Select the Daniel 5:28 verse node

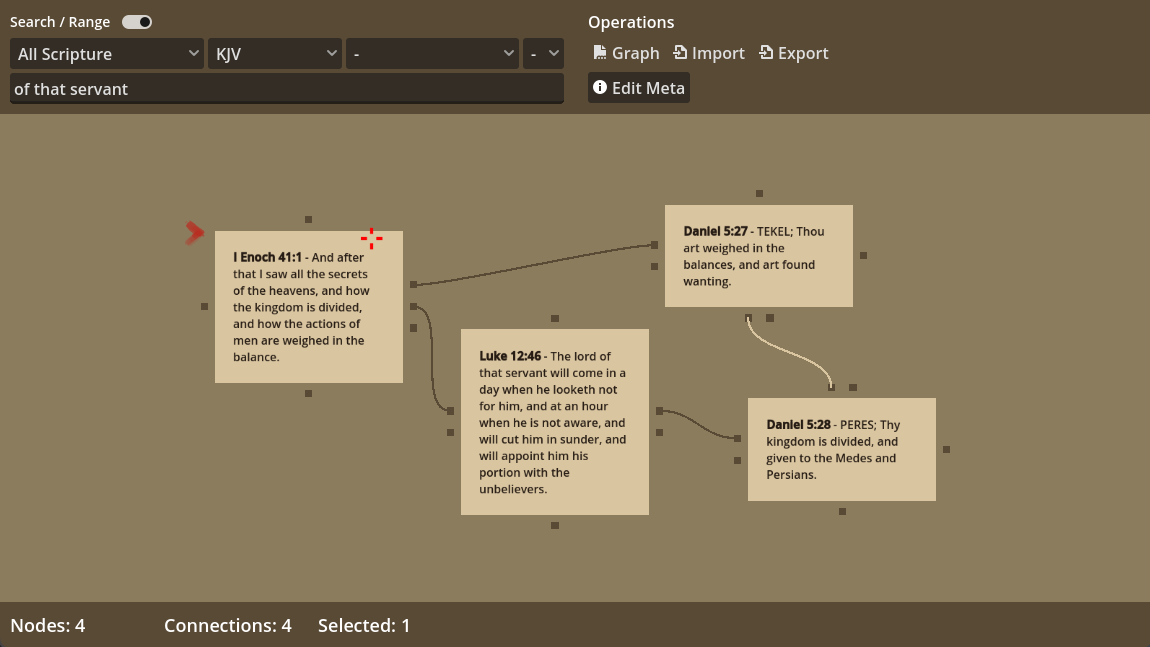point(841,449)
